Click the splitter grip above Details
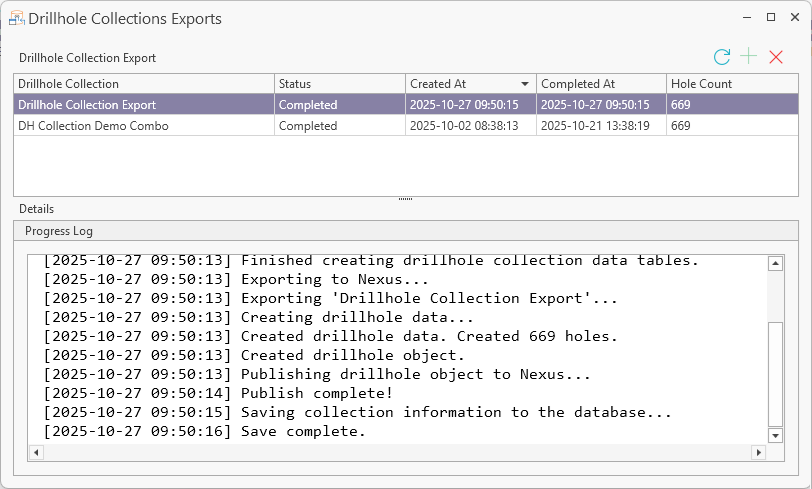The width and height of the screenshot is (812, 489). click(x=405, y=199)
